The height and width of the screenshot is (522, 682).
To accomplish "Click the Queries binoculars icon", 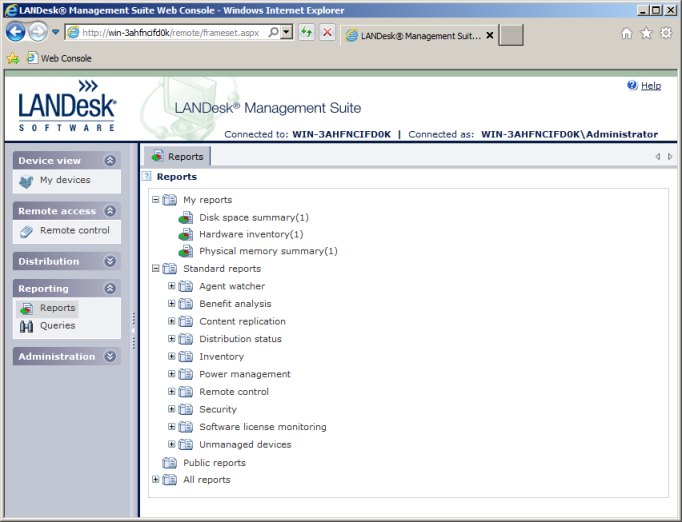I will 26,326.
